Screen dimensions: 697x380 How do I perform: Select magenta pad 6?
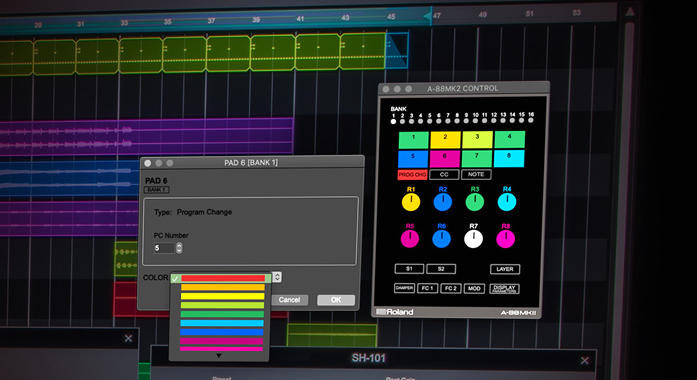tap(445, 159)
